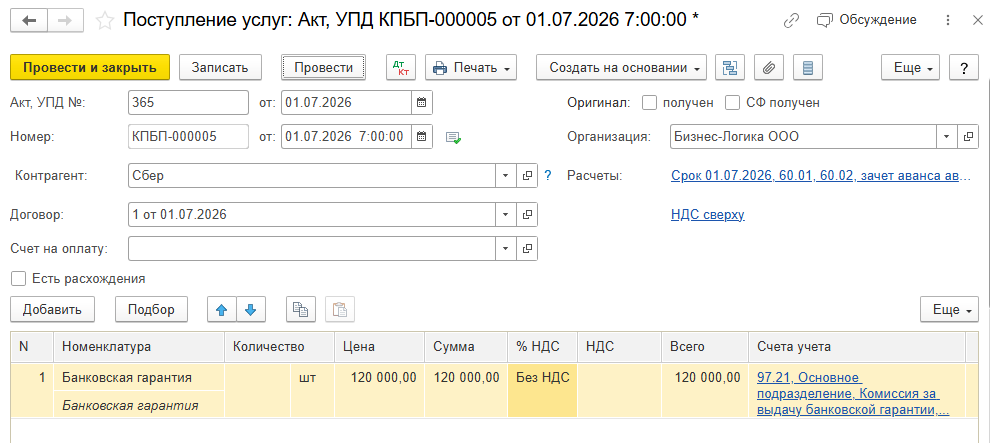Get link to document icon
Viewport: 990px width, 443px height.
[x=791, y=21]
